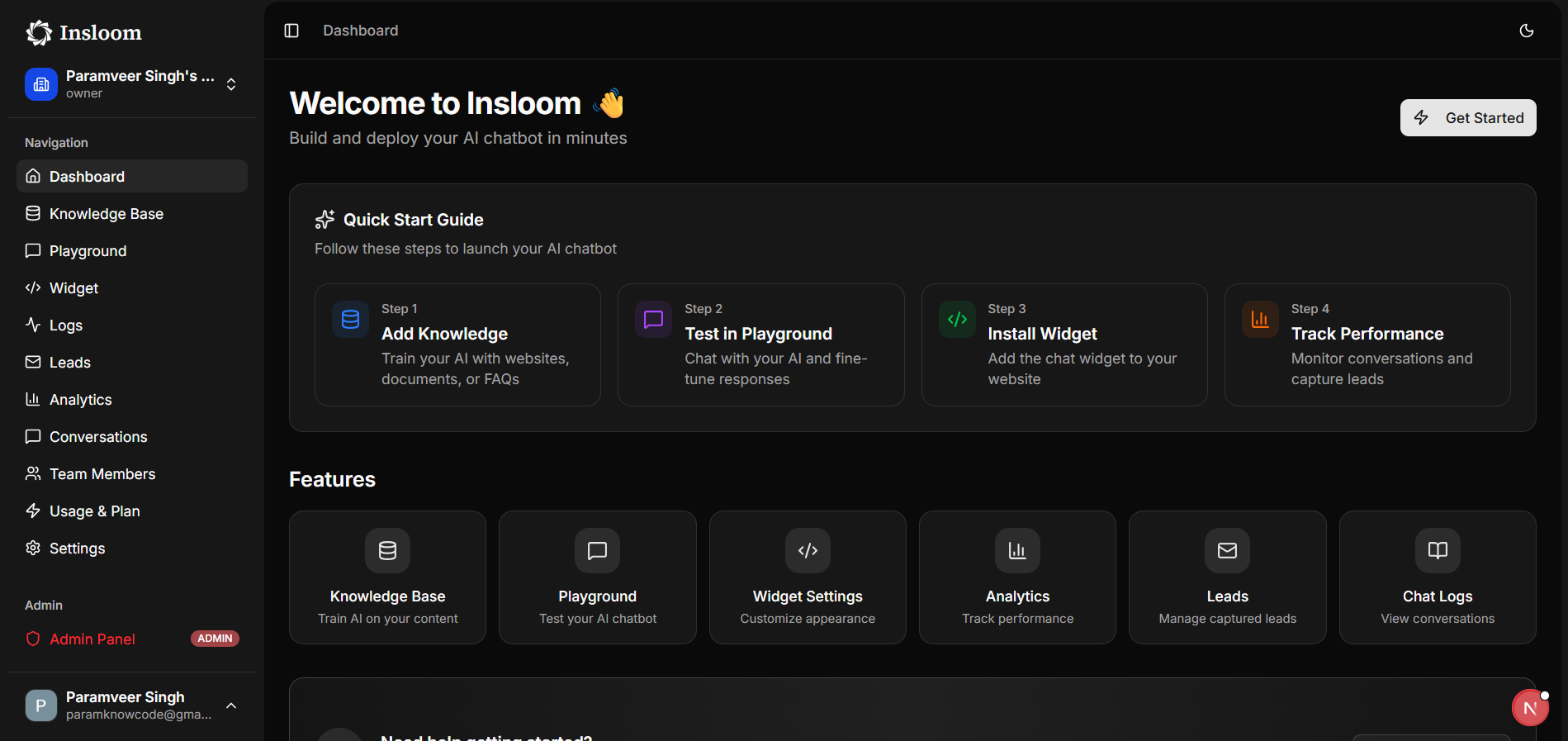Click the Step 1 database icon
Image resolution: width=1568 pixels, height=741 pixels.
point(350,320)
